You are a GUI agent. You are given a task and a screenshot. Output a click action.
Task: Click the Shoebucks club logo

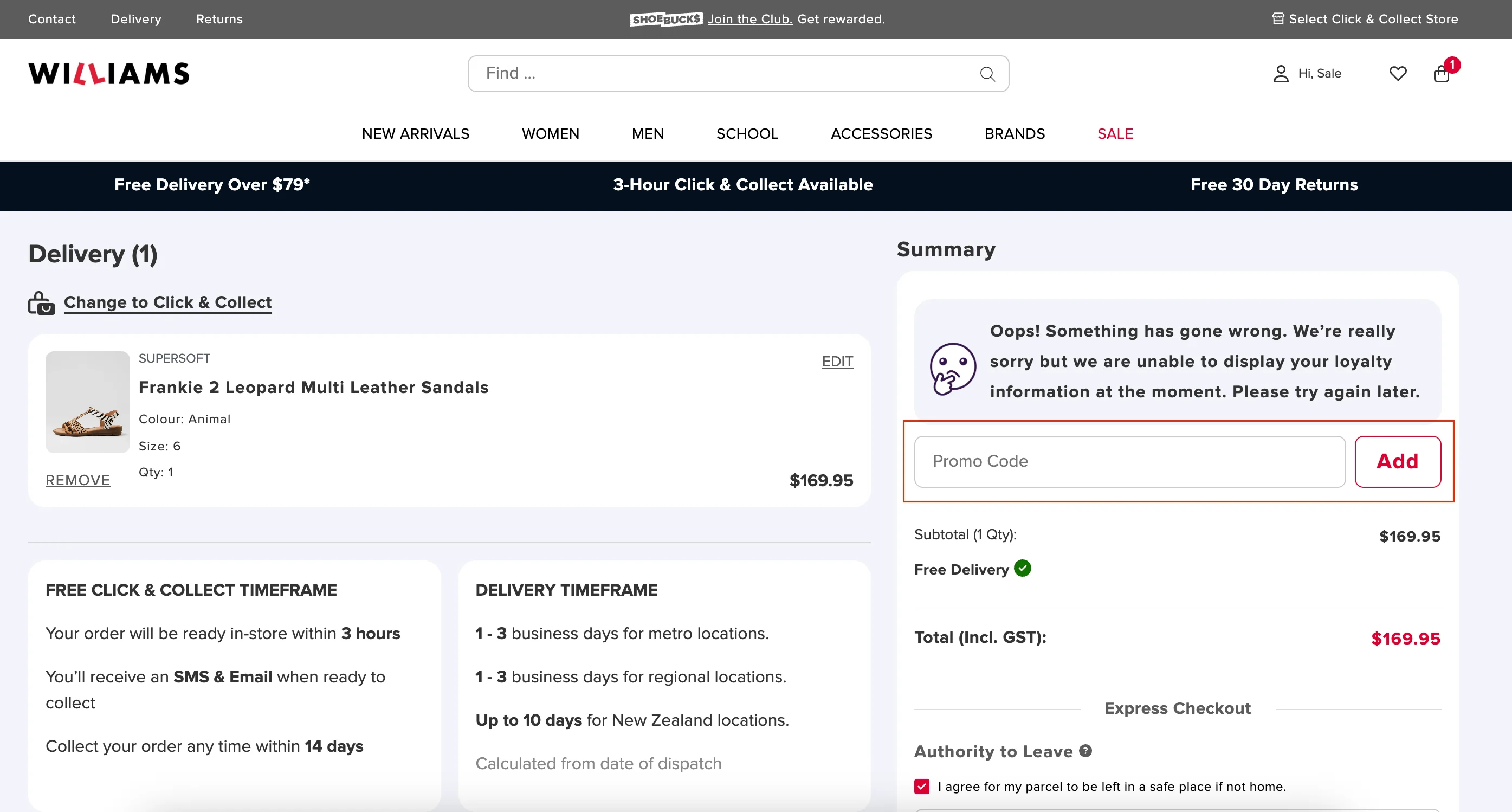tap(665, 19)
